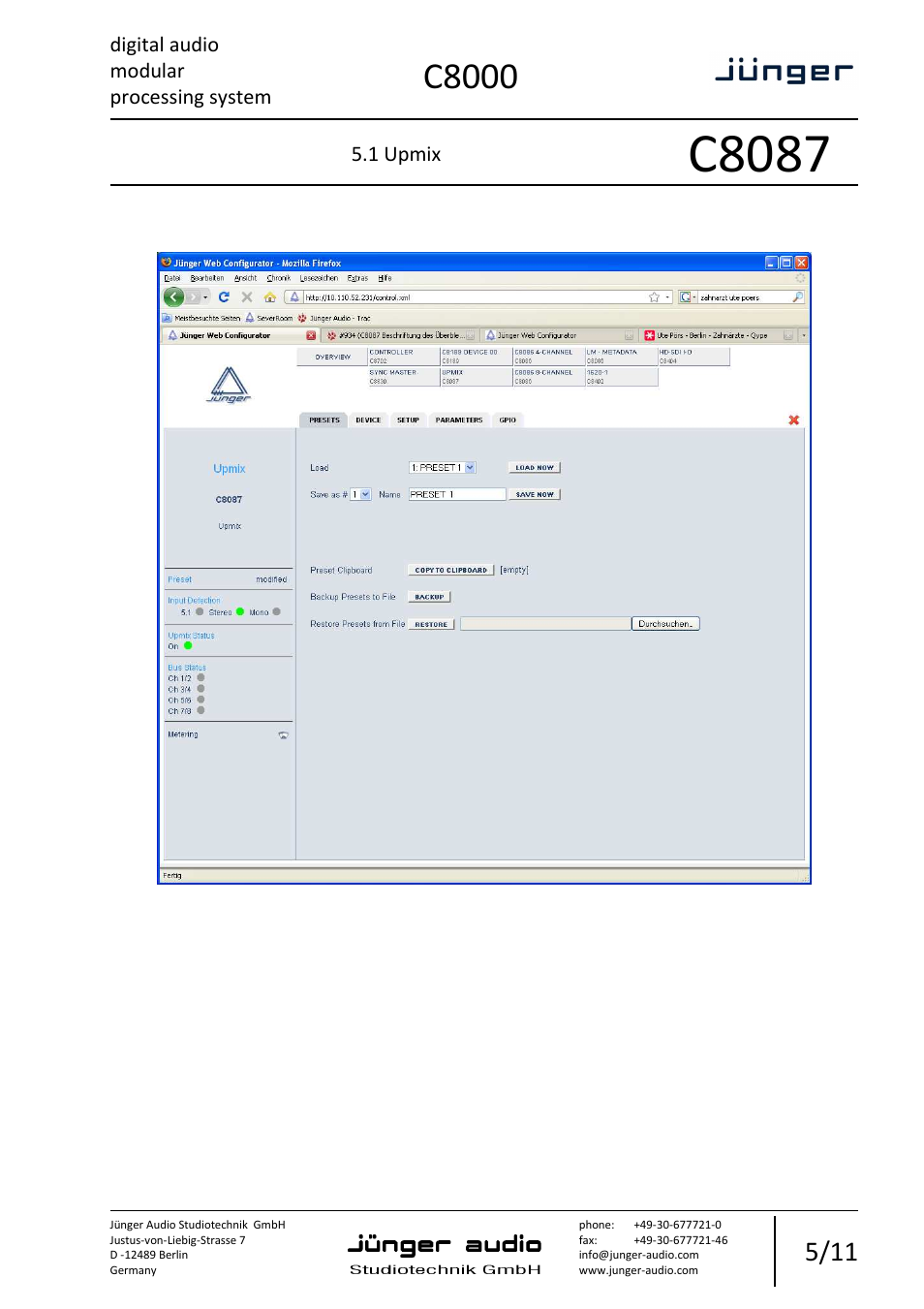
Task: Switch to the SETUP tab
Action: (x=408, y=421)
